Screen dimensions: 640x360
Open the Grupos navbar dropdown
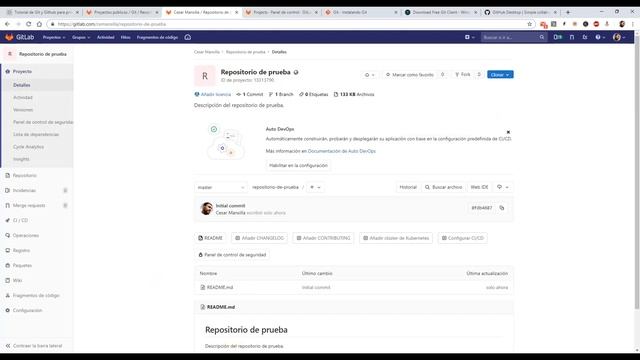(x=81, y=37)
